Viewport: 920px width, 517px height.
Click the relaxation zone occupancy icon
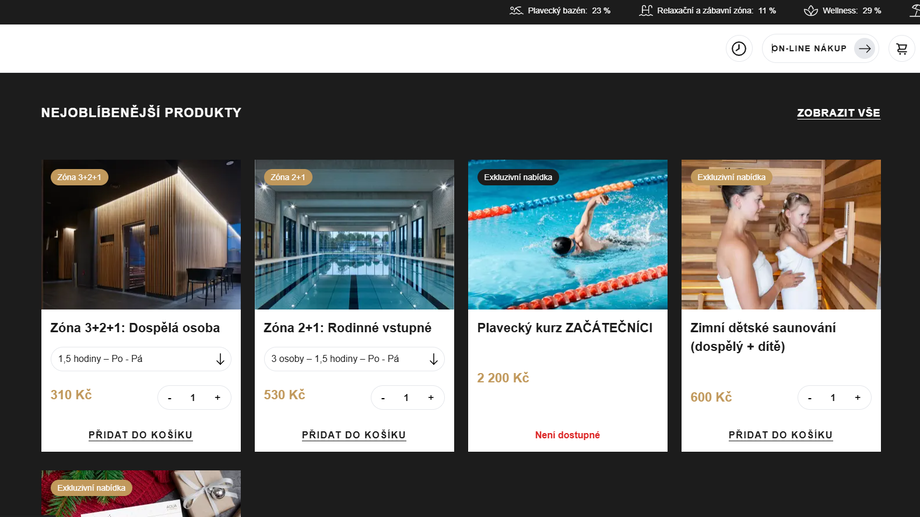point(646,11)
